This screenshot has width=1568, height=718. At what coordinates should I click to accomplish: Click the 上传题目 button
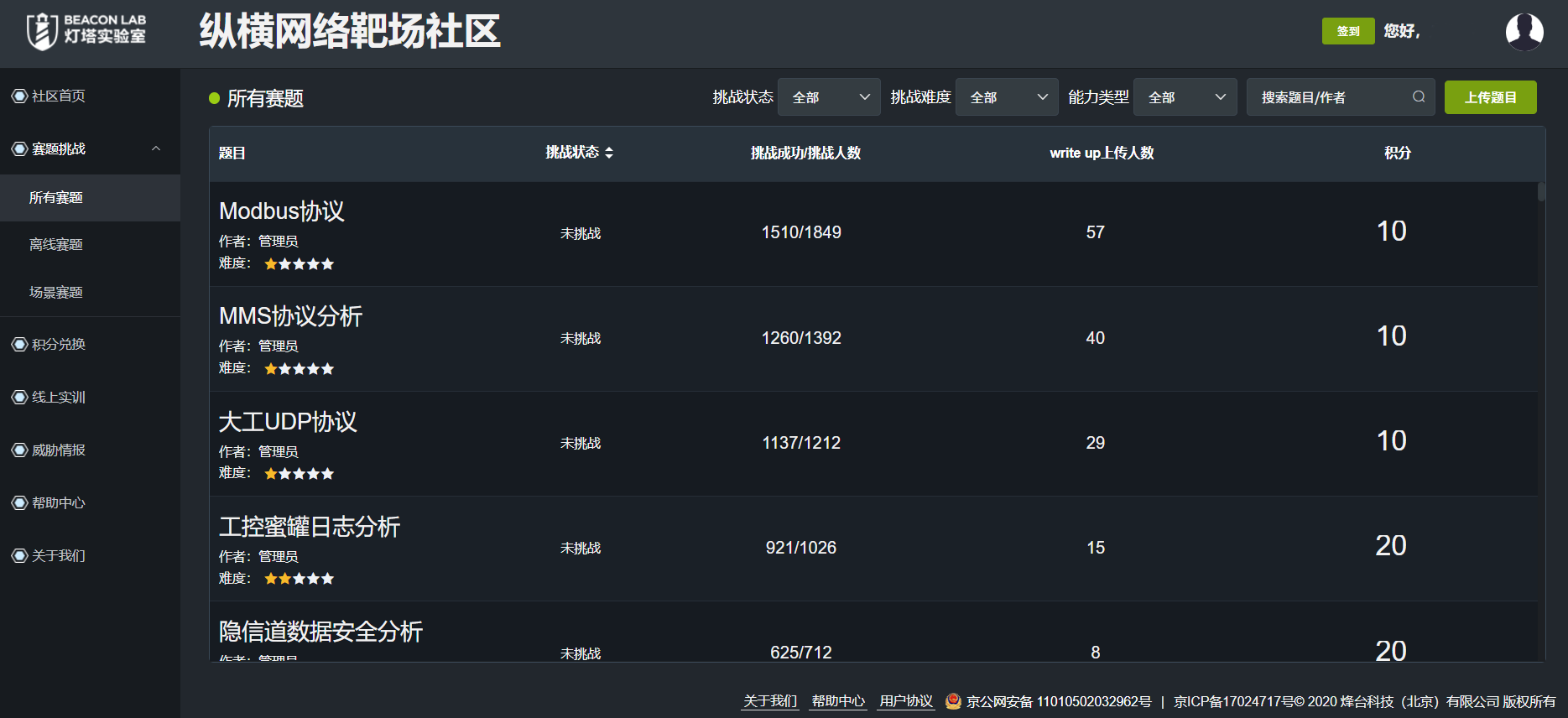[x=1490, y=97]
